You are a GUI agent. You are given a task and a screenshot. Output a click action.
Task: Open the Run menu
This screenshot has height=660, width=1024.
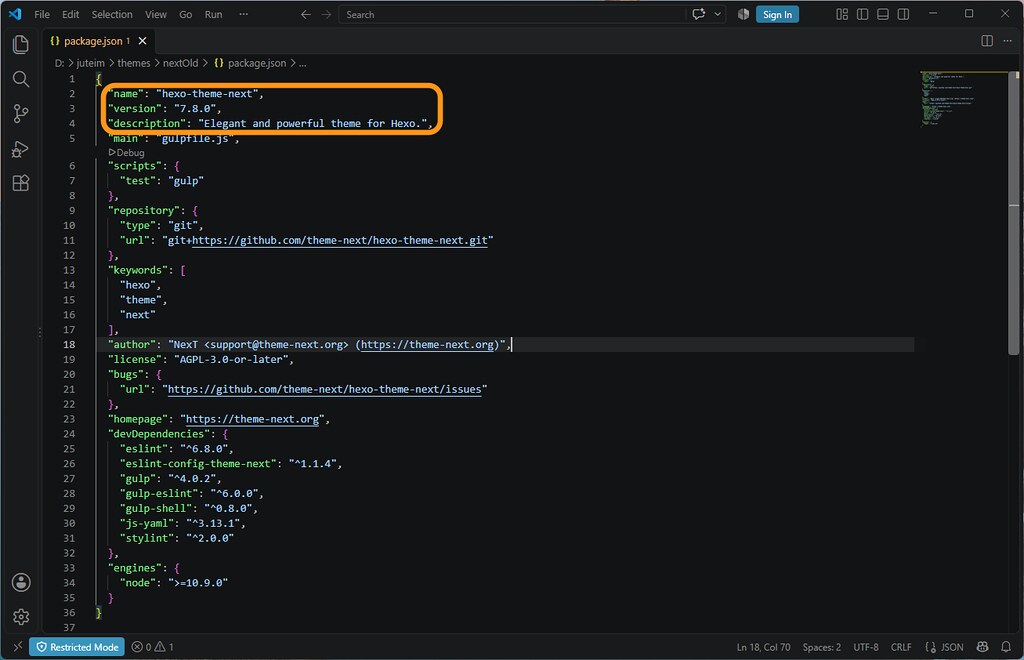(214, 14)
